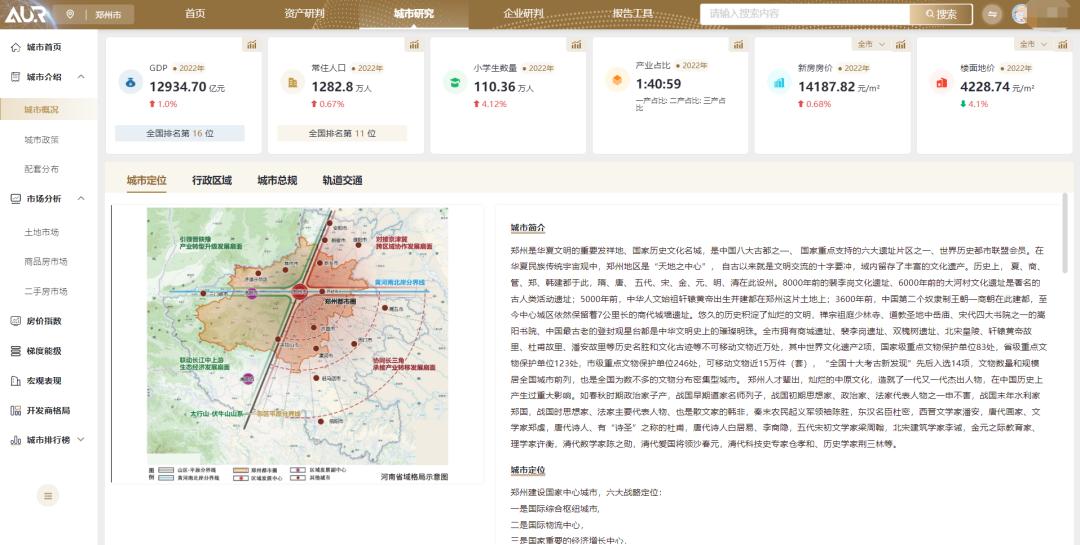The height and width of the screenshot is (545, 1080).
Task: Click the 产业占比 cube icon
Action: pyautogui.click(x=617, y=79)
